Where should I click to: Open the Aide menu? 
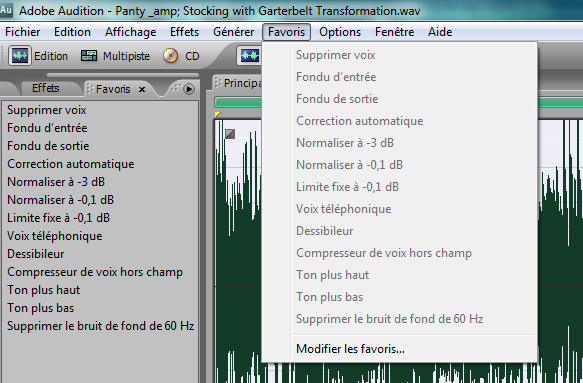(440, 32)
